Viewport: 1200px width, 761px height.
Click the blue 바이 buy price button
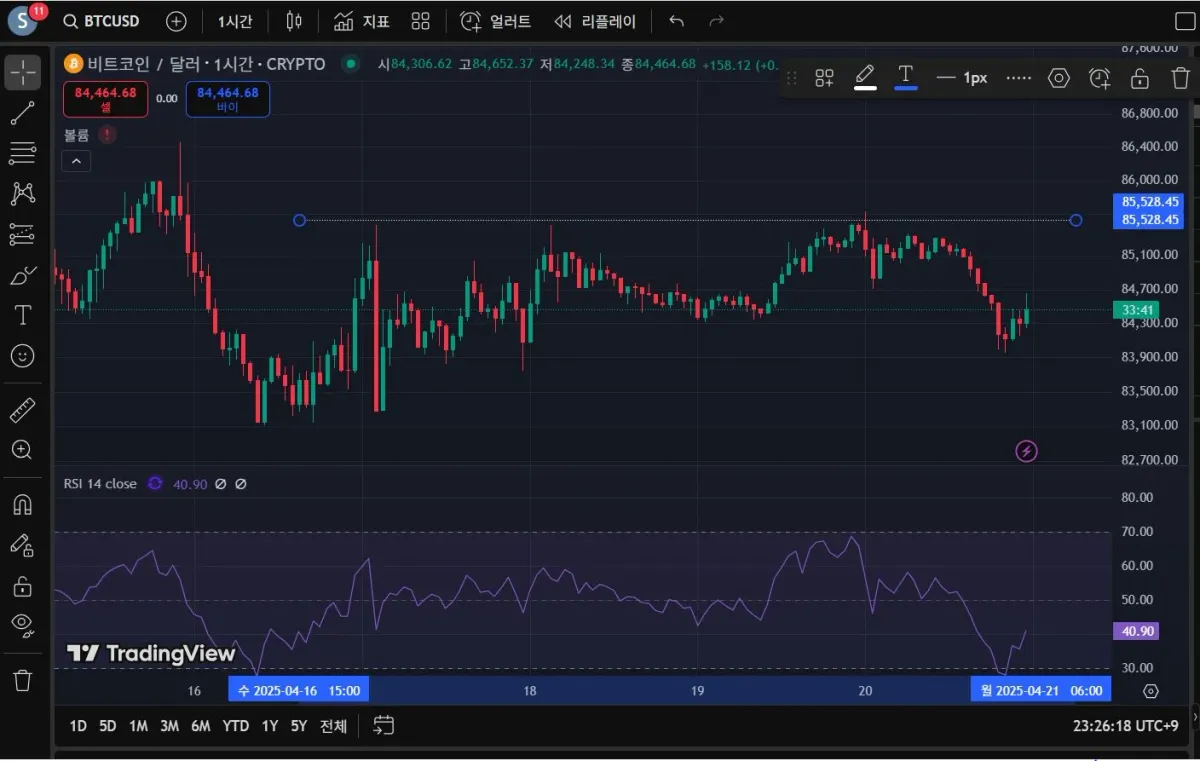pyautogui.click(x=228, y=99)
